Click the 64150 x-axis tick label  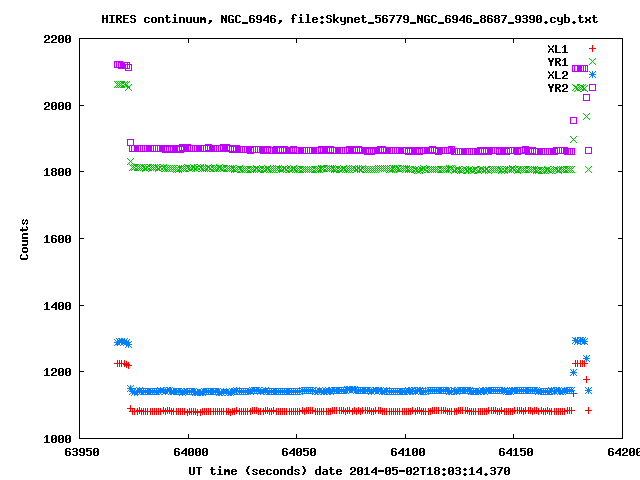(x=516, y=452)
